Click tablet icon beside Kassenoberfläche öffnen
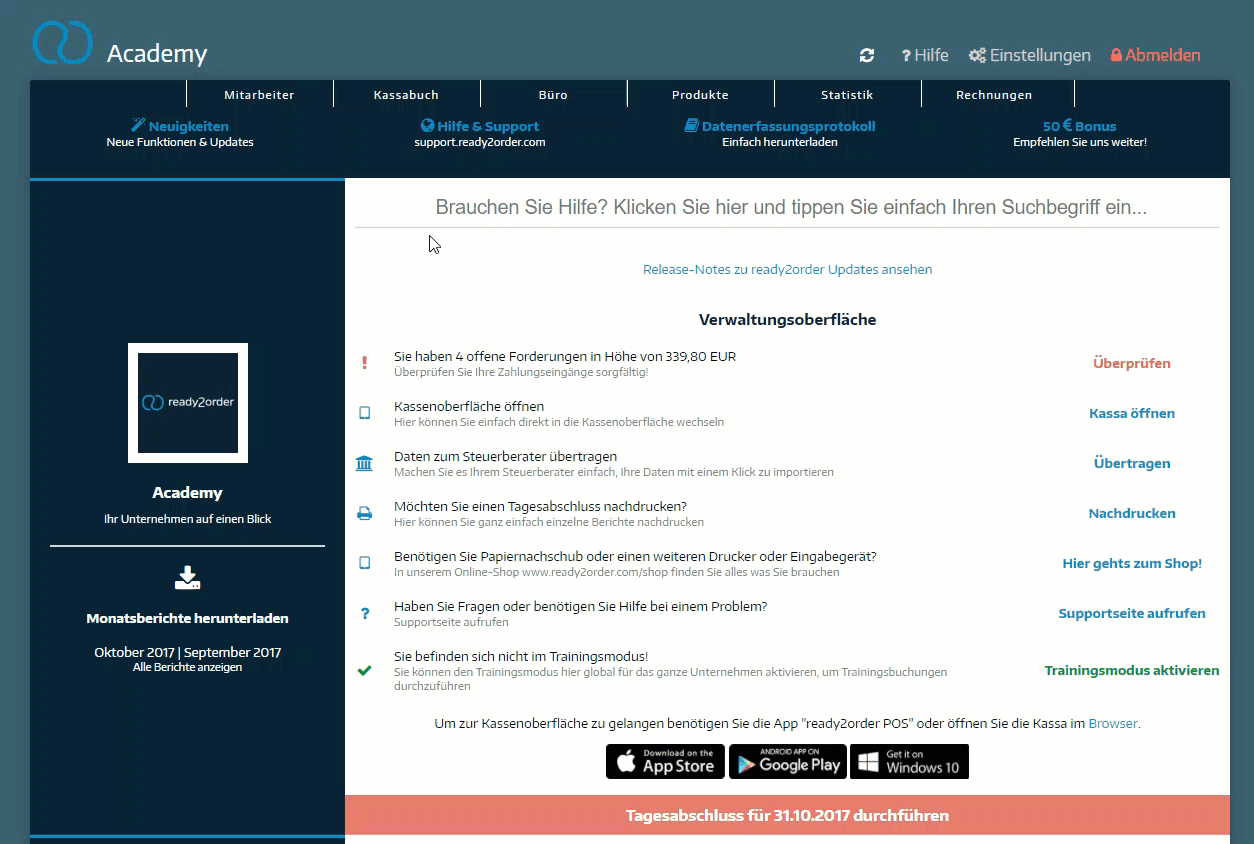 click(364, 413)
